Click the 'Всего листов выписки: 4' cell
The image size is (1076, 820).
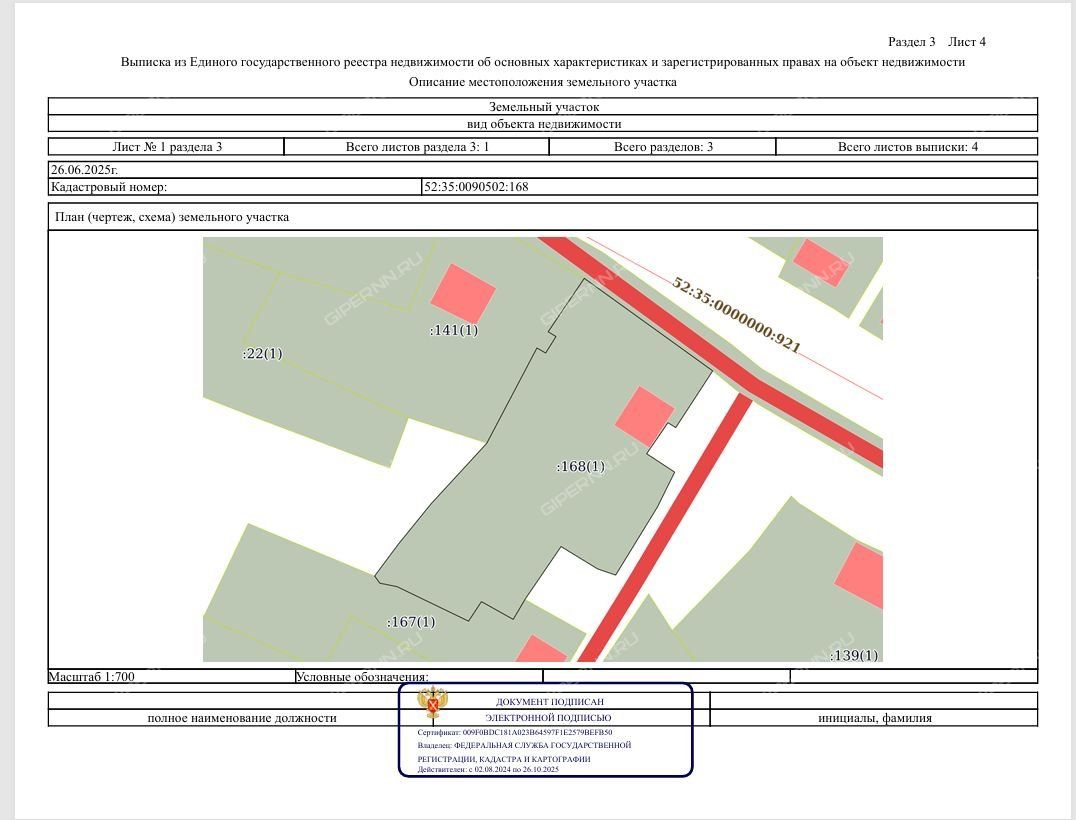tap(907, 147)
